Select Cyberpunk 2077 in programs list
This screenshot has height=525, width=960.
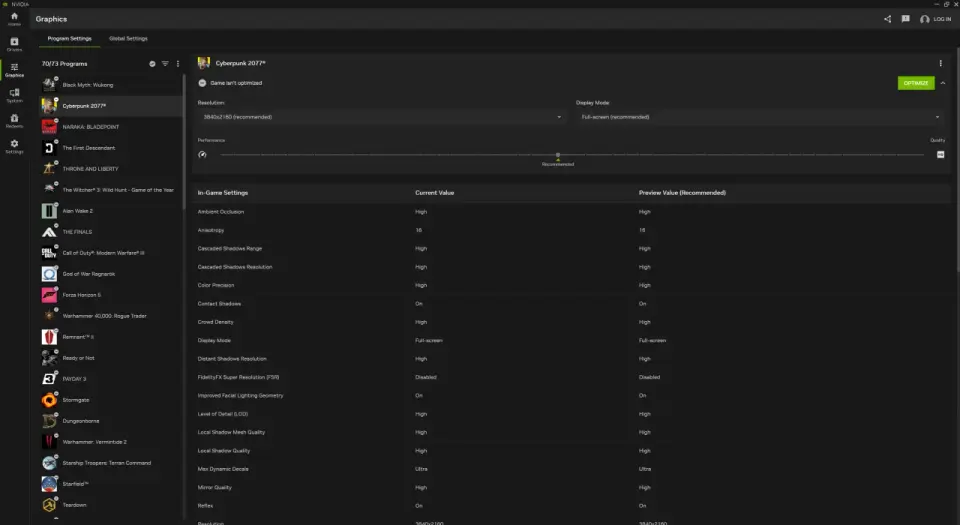[x=110, y=106]
